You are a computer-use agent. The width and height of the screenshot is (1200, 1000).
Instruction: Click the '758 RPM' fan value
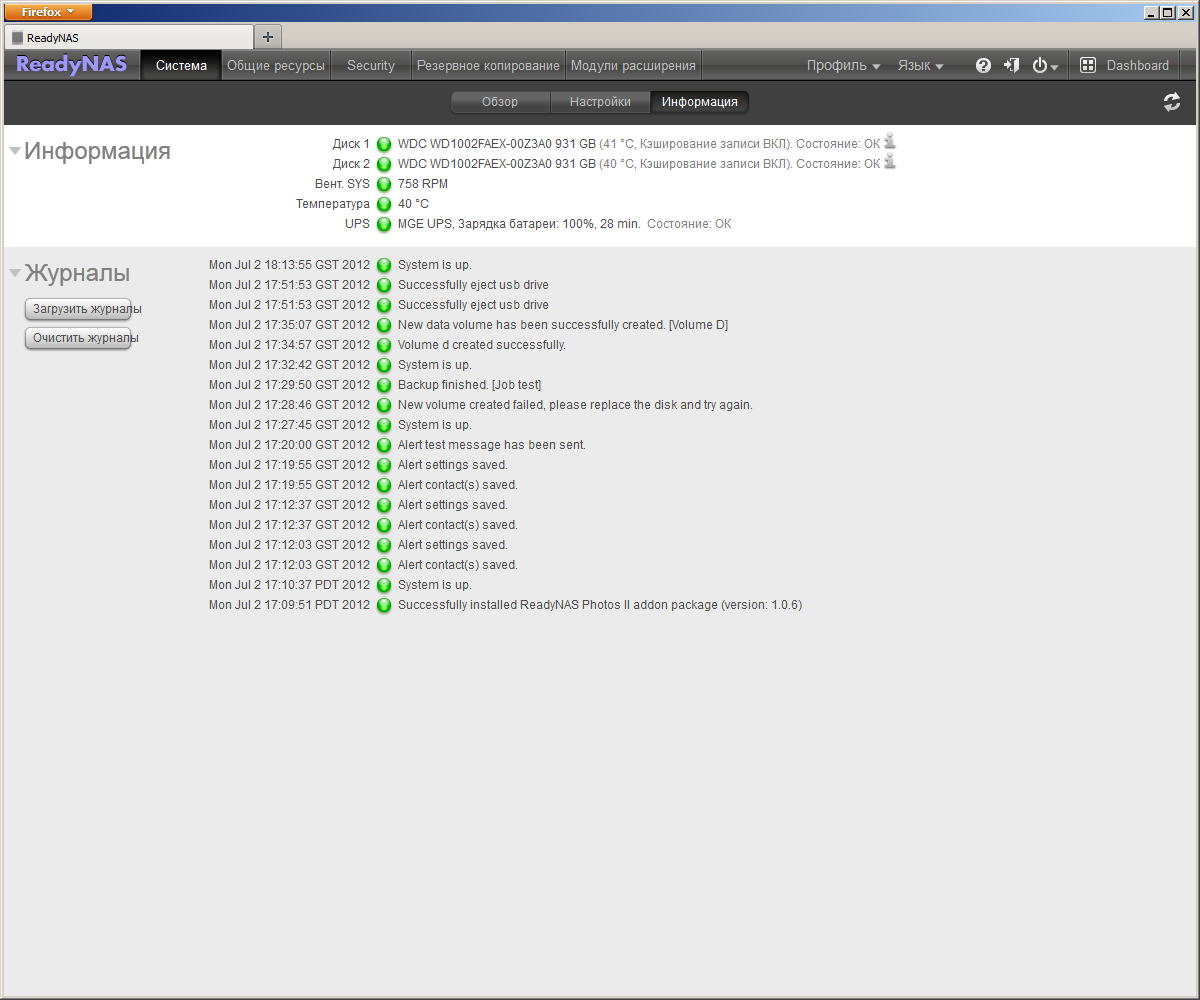click(423, 184)
